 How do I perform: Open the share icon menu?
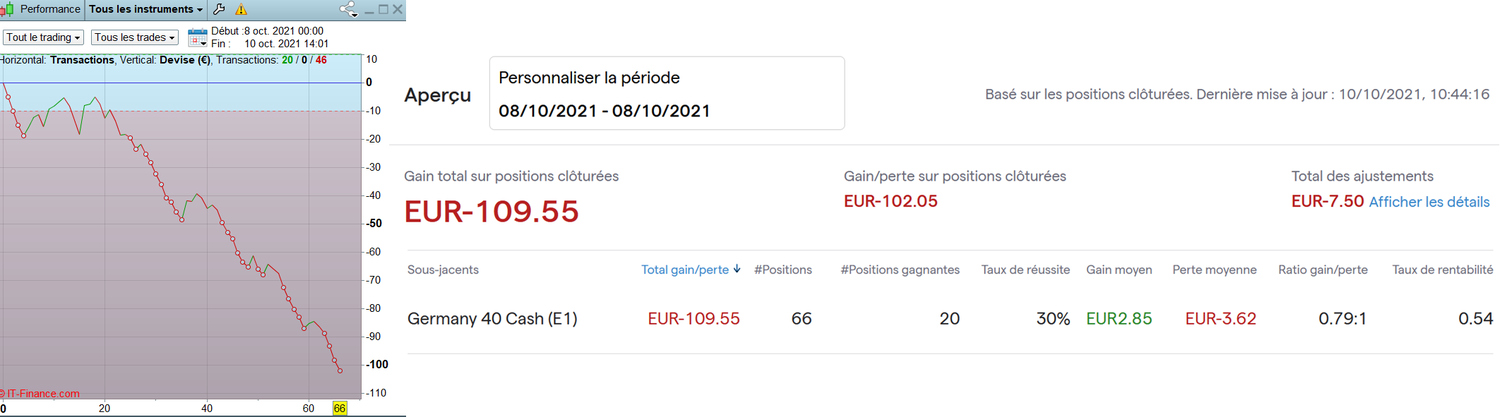pos(349,9)
